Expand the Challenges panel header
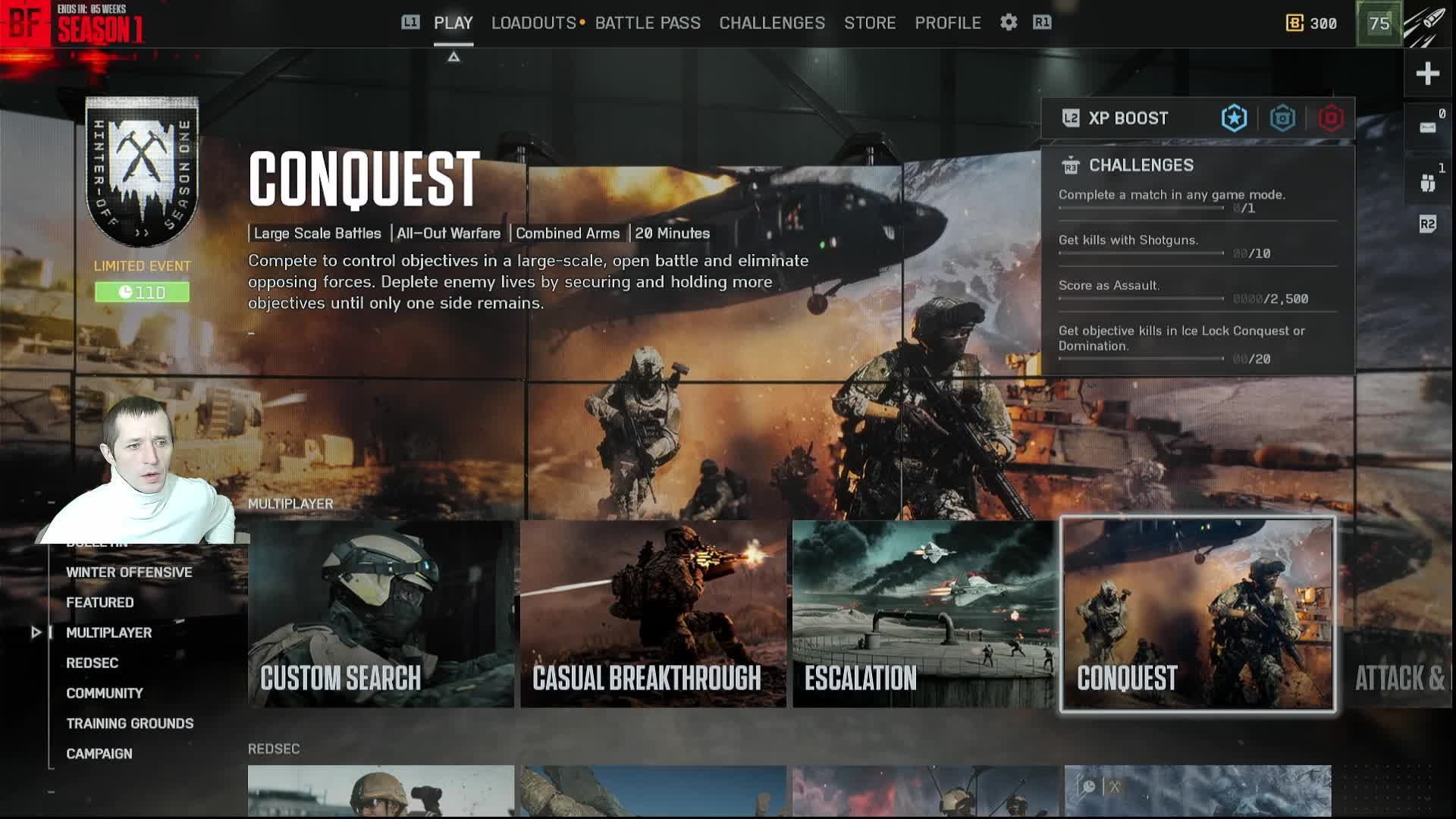Screen dimensions: 1456x819 coord(1141,165)
